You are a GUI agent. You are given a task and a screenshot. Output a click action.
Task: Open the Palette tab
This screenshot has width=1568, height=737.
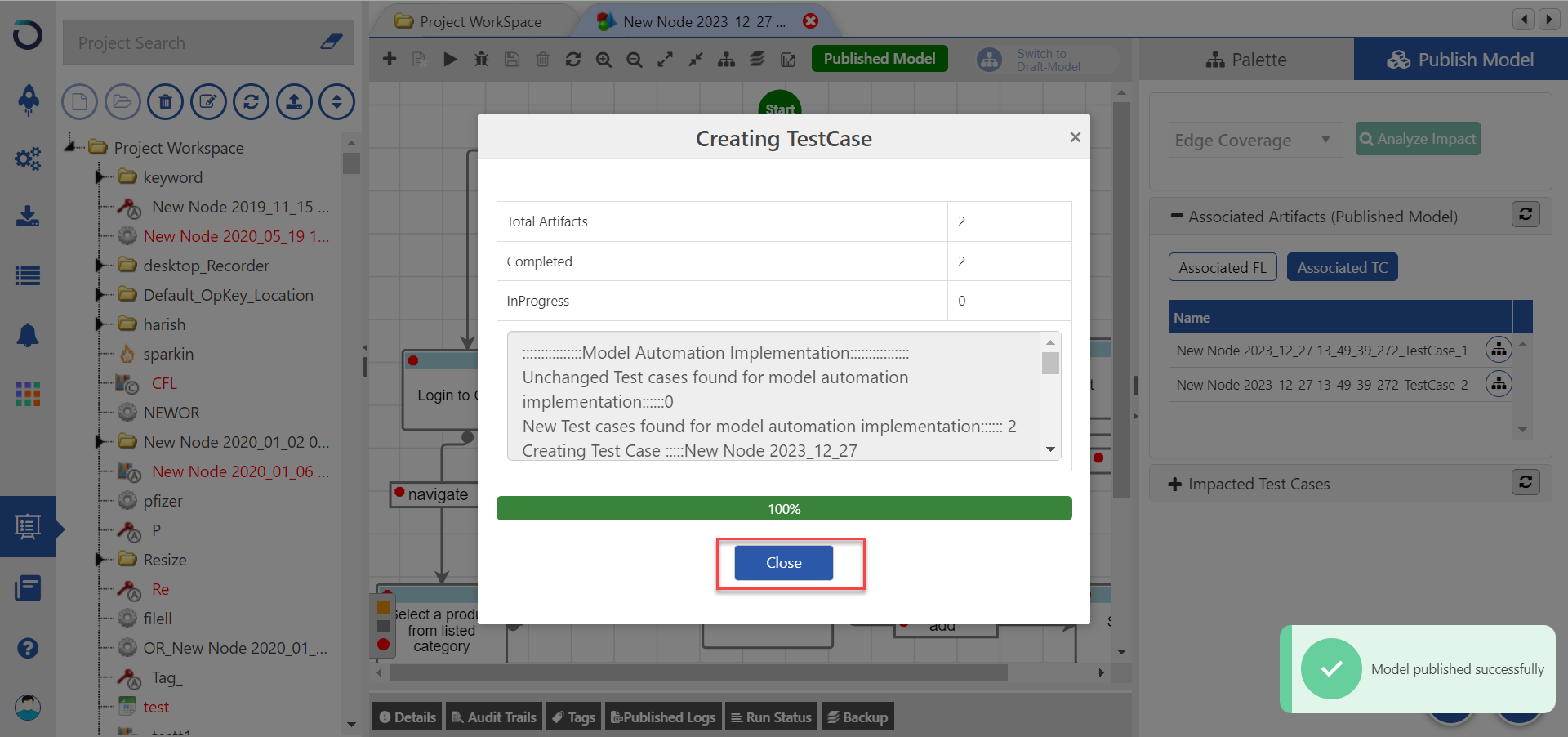coord(1246,60)
